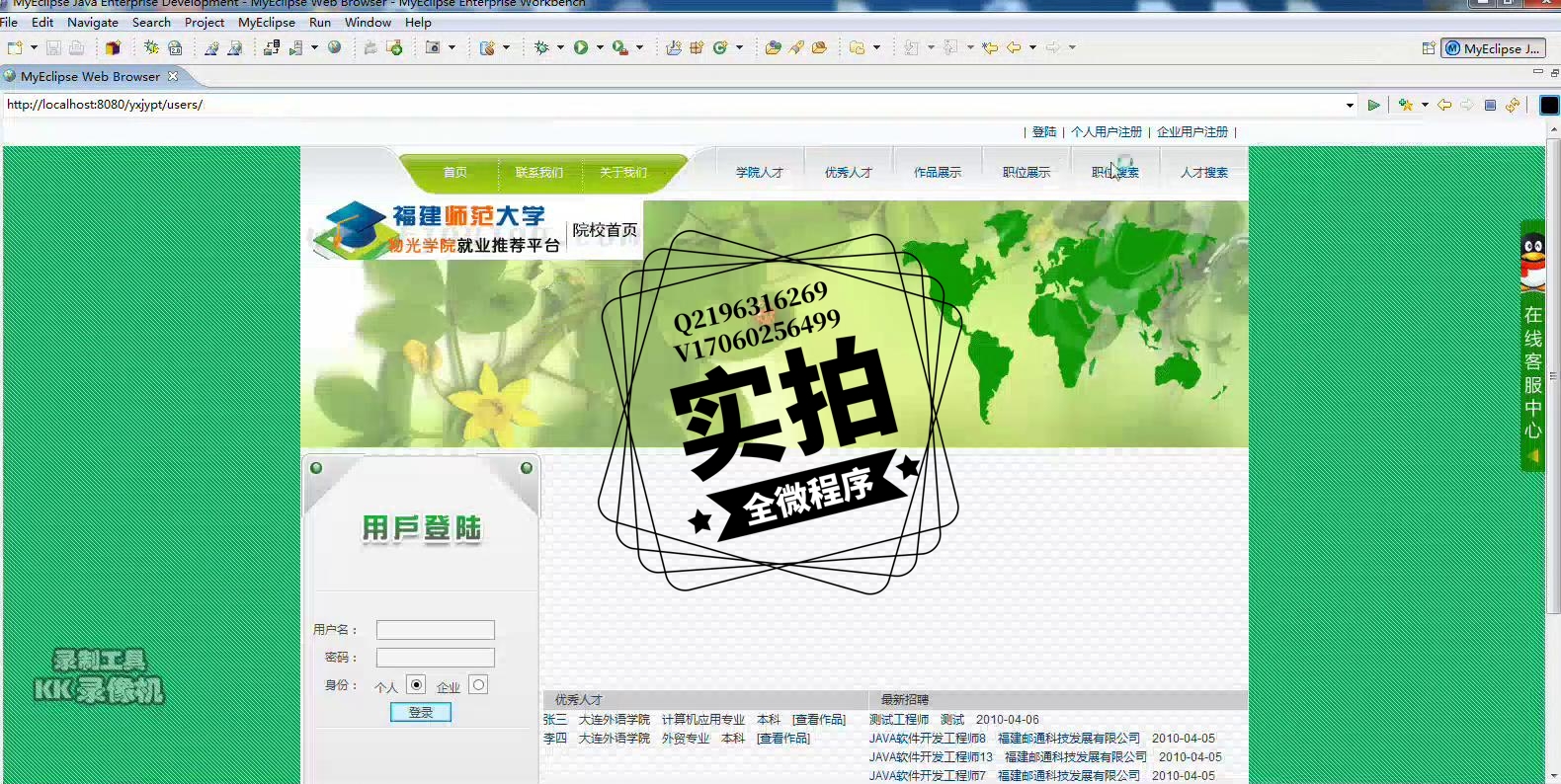Open the Project menu

click(205, 22)
